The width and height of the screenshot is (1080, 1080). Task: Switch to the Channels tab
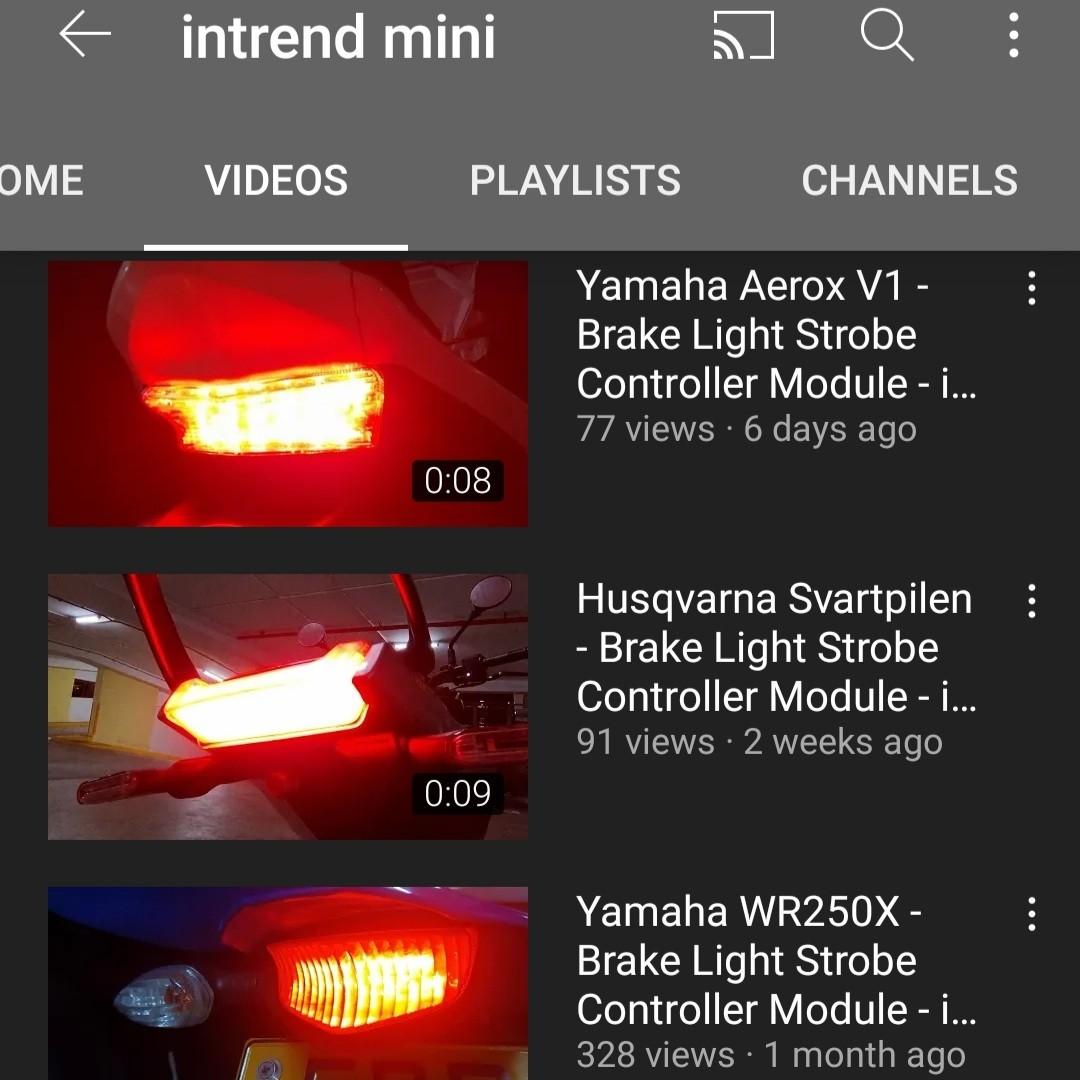[909, 180]
